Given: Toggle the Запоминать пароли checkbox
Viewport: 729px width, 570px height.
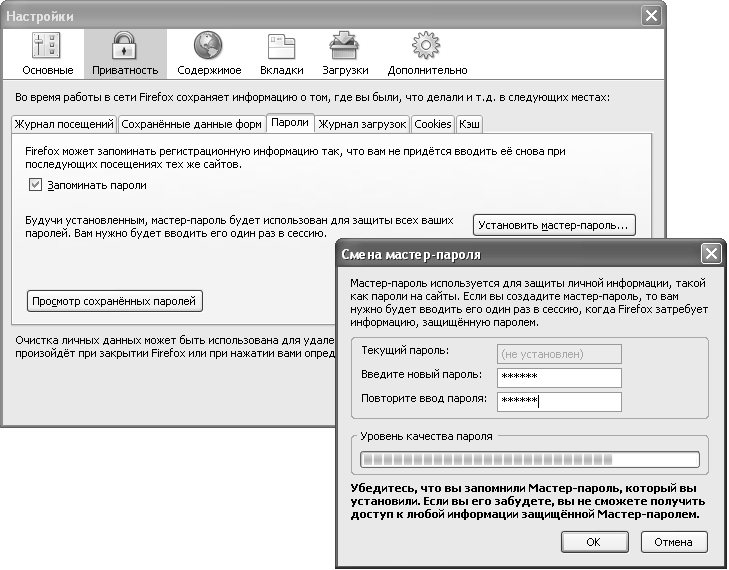Looking at the screenshot, I should pos(37,185).
